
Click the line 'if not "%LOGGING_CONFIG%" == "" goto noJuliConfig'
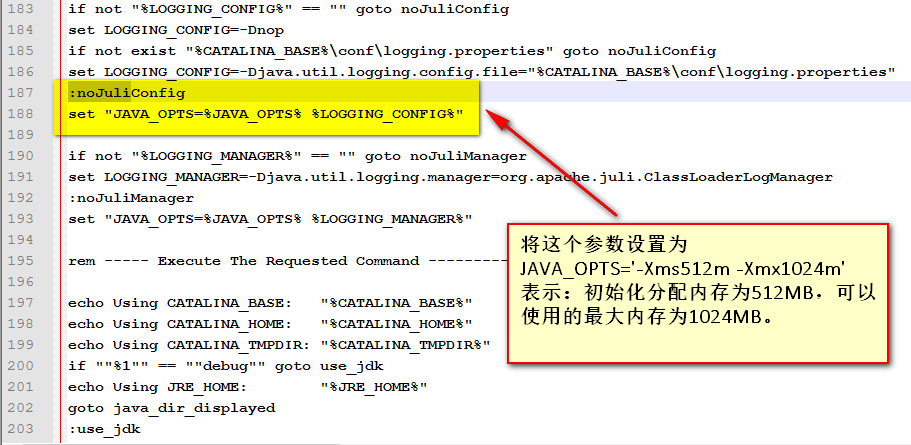coord(289,9)
